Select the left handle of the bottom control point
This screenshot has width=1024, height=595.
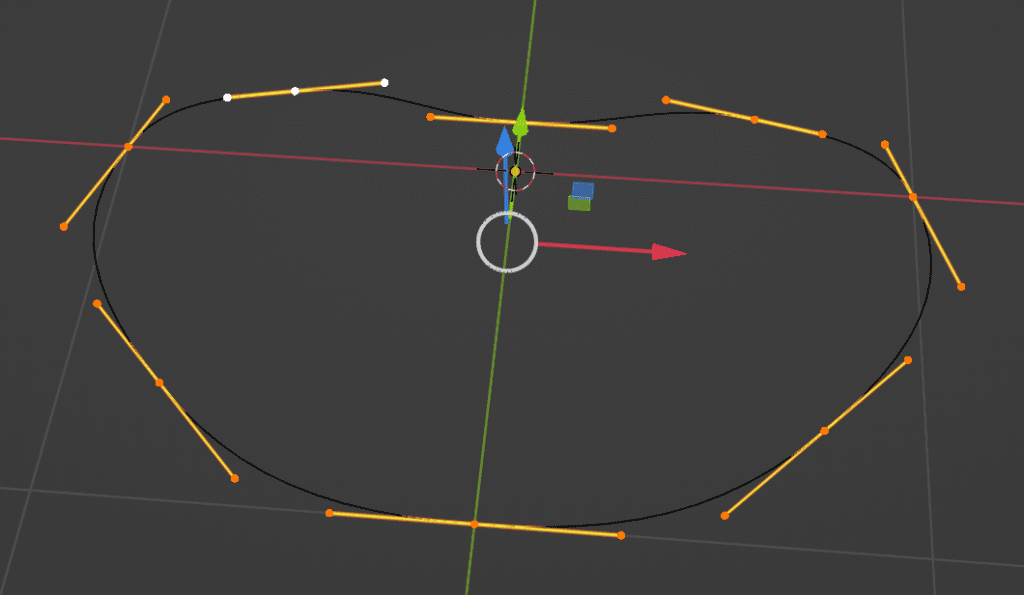click(329, 513)
